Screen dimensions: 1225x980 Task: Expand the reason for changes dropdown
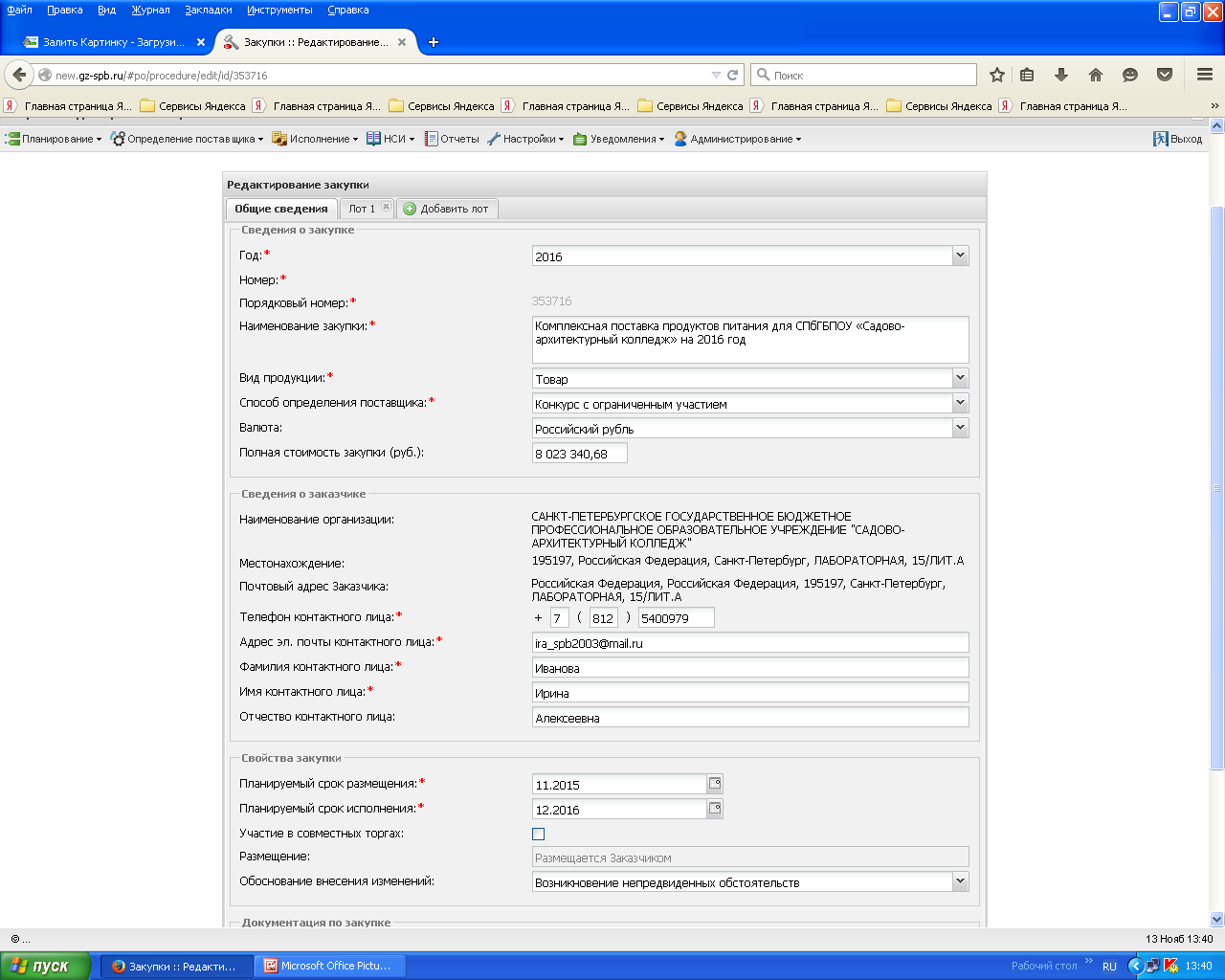click(x=960, y=881)
